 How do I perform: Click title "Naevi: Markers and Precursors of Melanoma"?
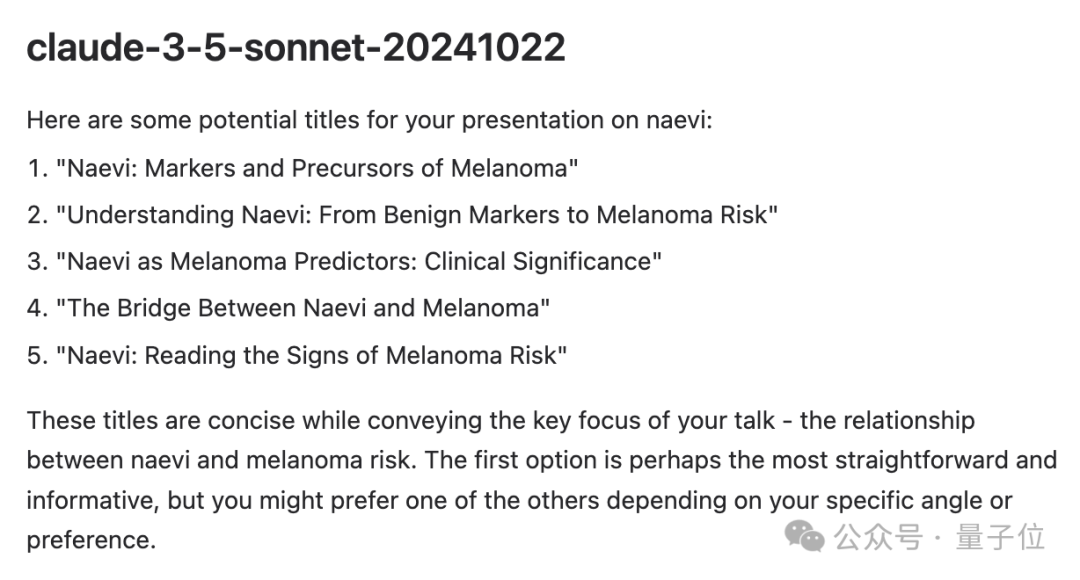coord(317,168)
